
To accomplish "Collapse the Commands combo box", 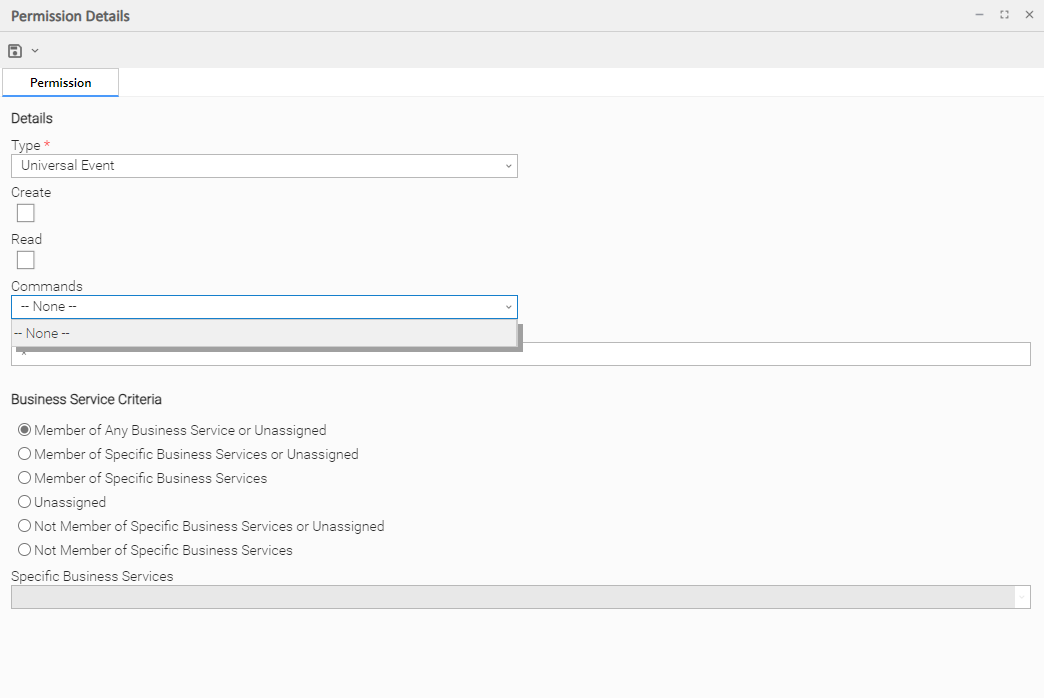I will (508, 307).
